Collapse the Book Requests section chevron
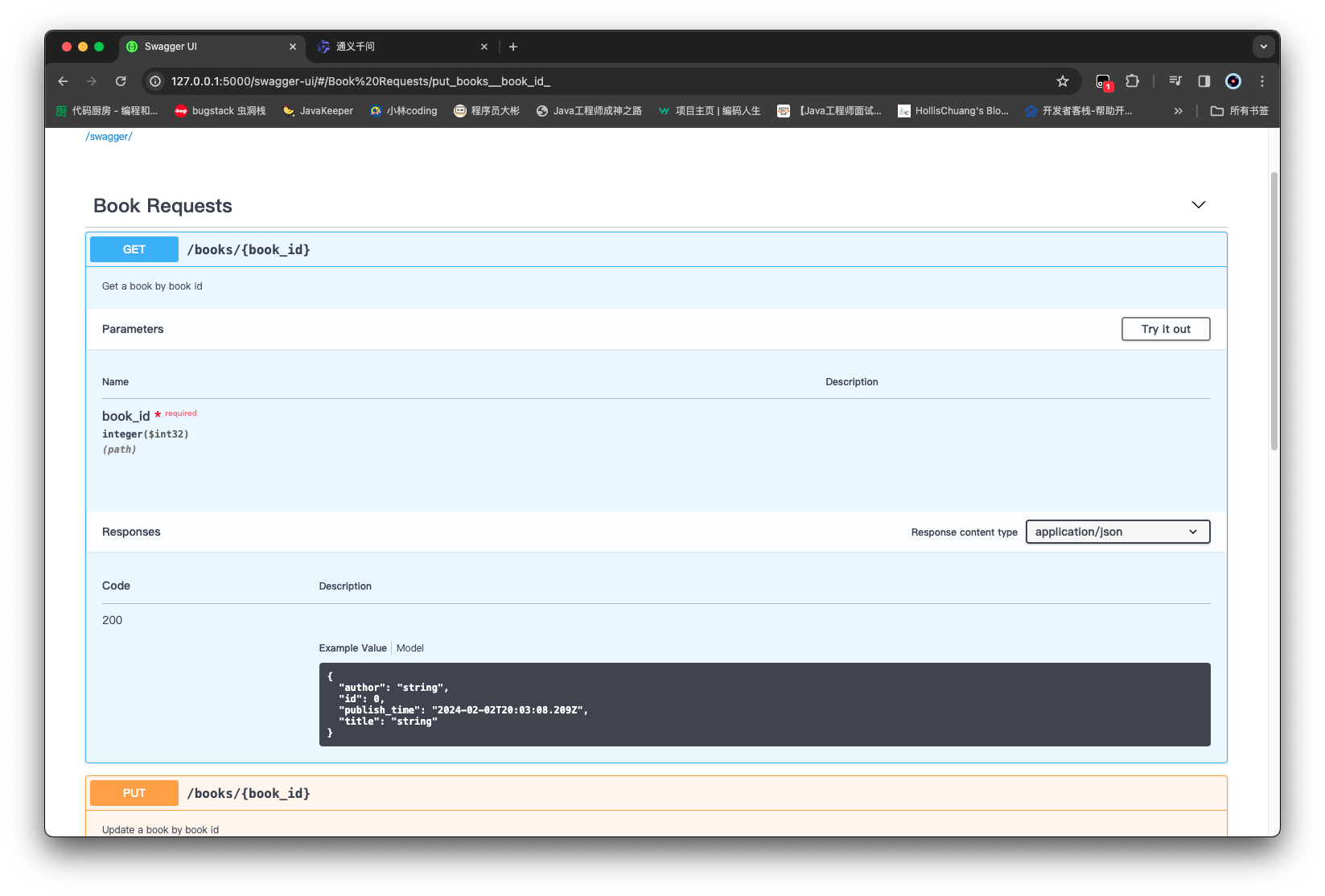The width and height of the screenshot is (1325, 896). coord(1199,205)
